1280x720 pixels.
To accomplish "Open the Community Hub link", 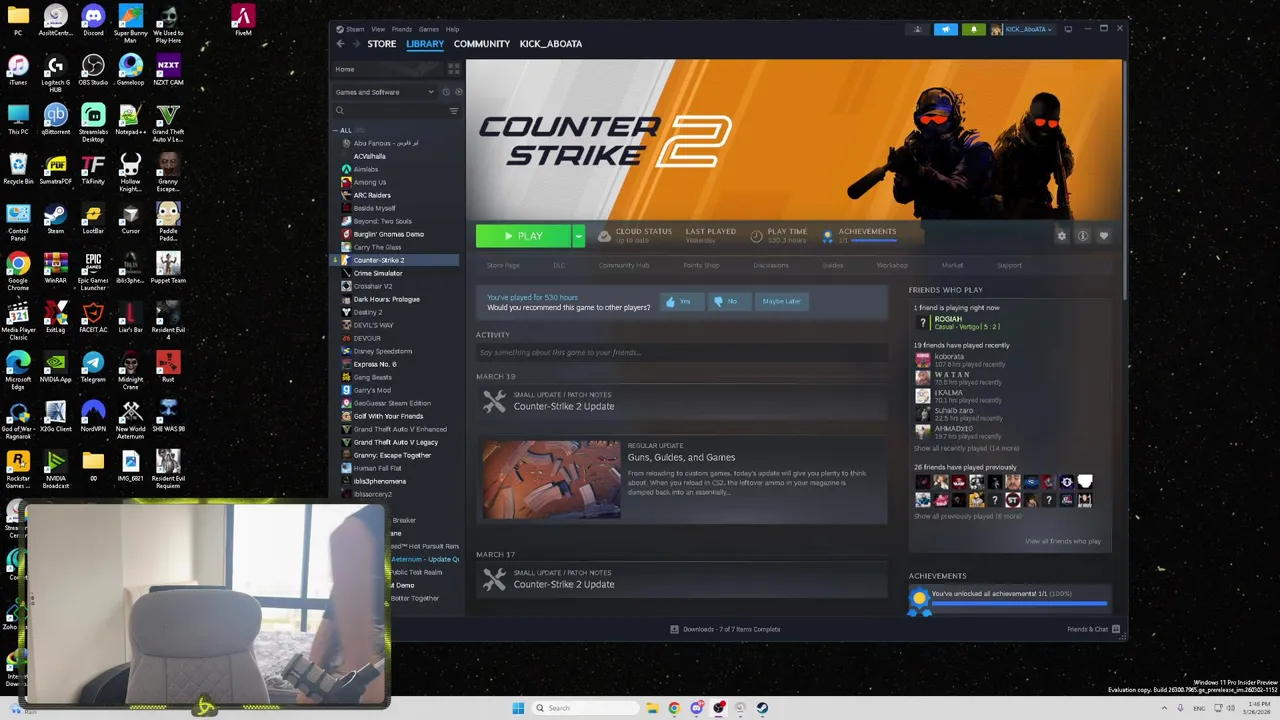I will 624,265.
